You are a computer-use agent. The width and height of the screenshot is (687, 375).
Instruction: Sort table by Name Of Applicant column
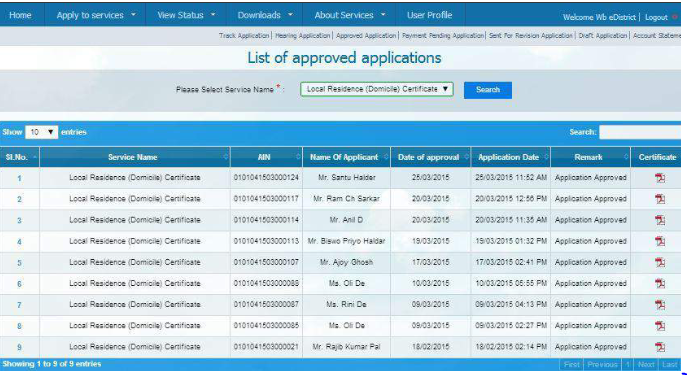pos(346,157)
